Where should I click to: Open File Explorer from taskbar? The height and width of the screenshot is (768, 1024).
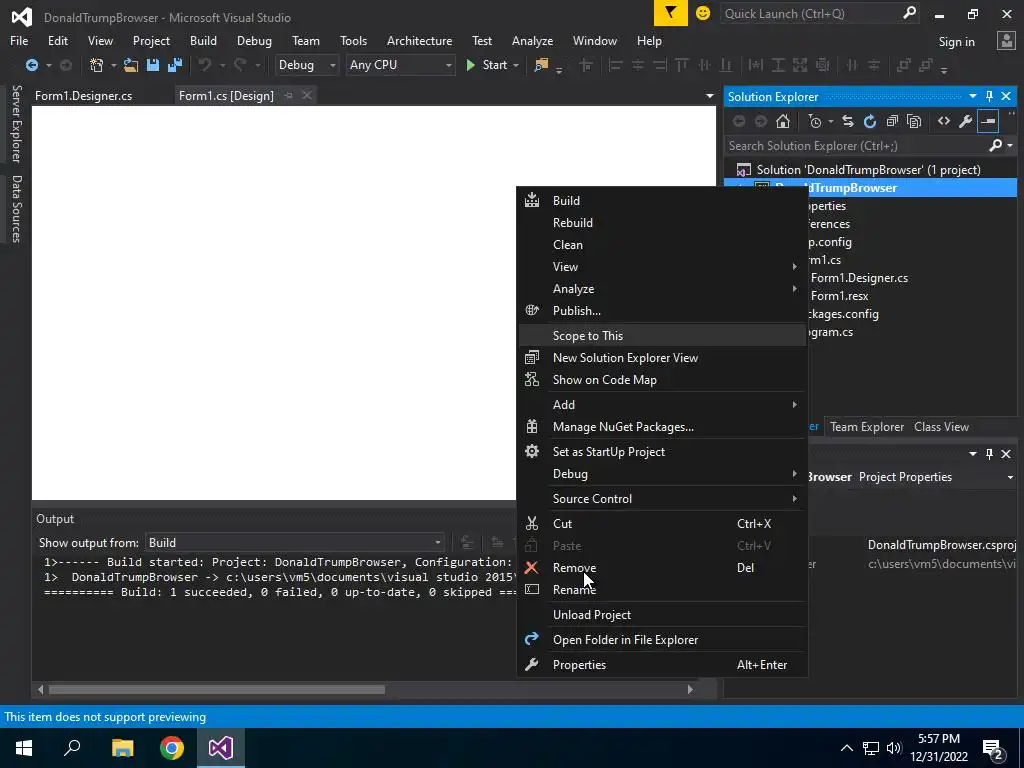pos(122,748)
